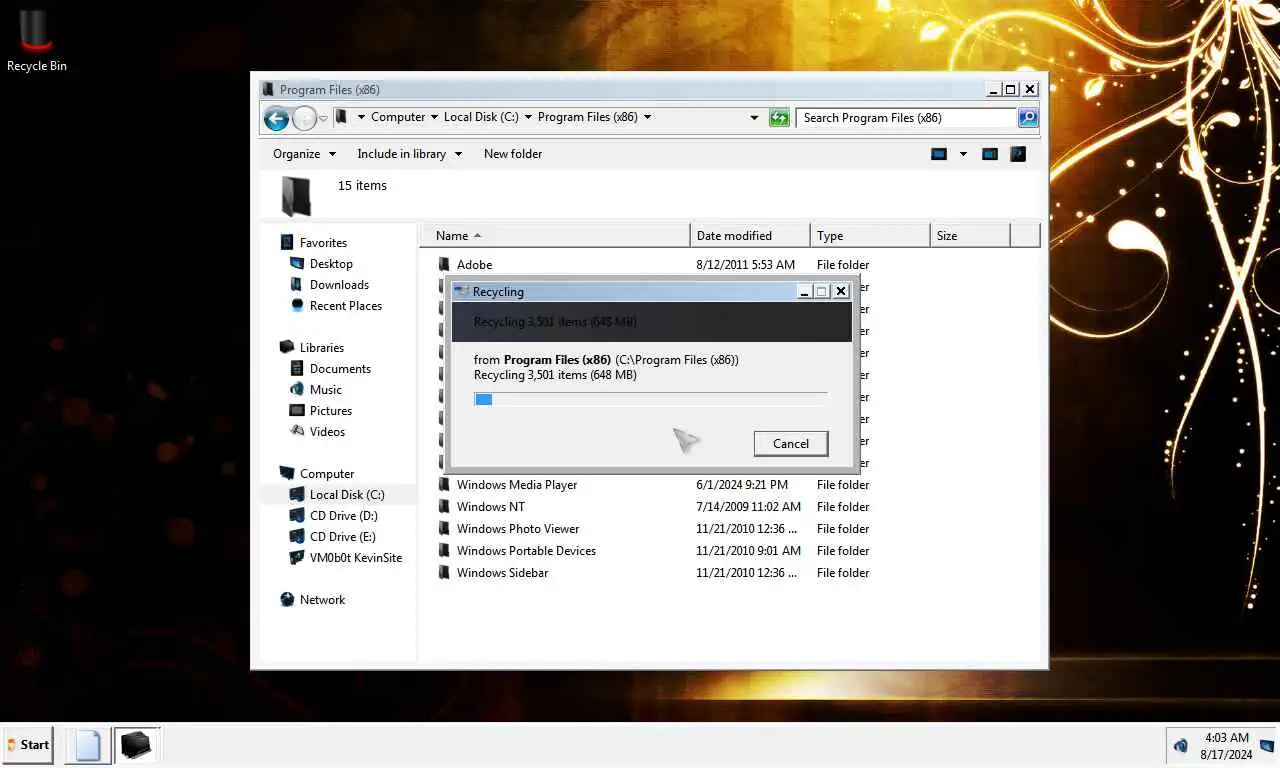Click the Search Program Files (x86) field
The width and height of the screenshot is (1280, 768).
tap(908, 118)
